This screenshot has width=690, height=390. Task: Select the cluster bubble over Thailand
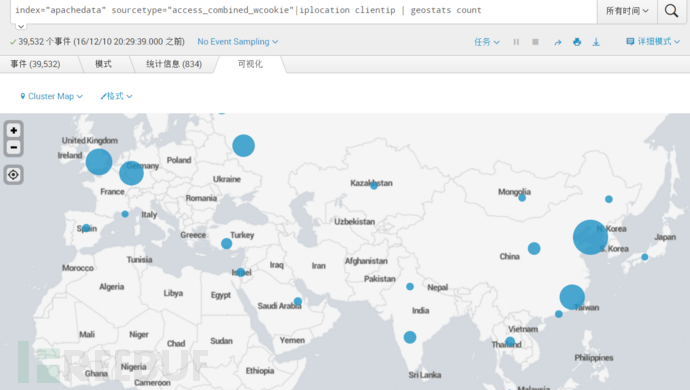(x=510, y=341)
